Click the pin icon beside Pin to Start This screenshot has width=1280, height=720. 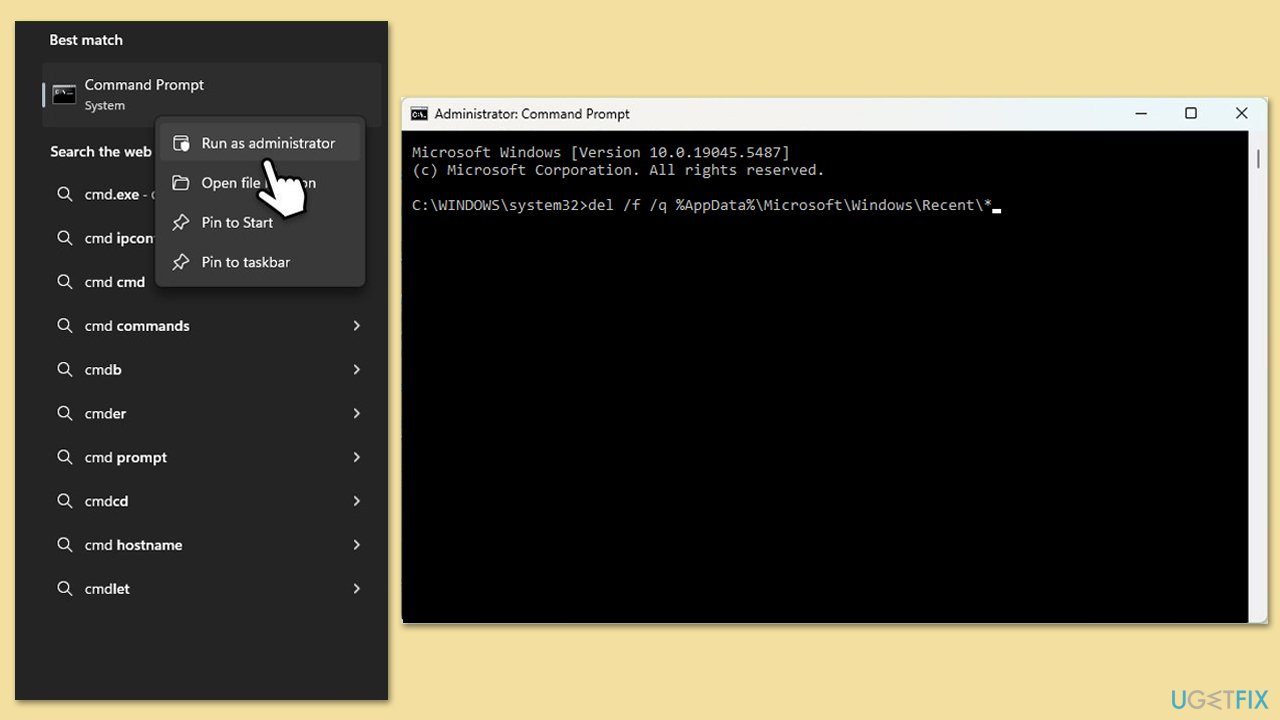181,222
